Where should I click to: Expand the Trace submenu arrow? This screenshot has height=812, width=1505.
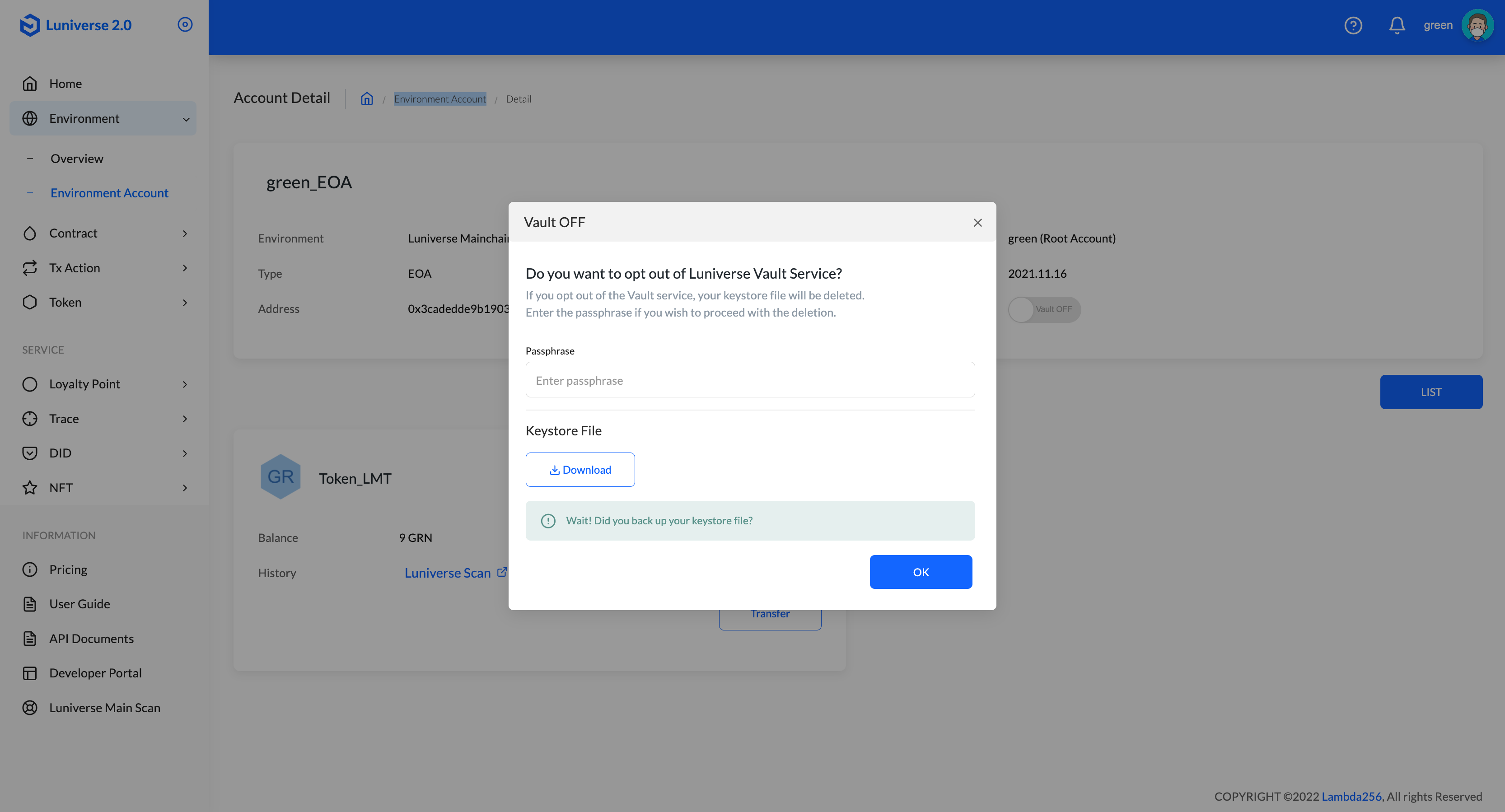[185, 418]
